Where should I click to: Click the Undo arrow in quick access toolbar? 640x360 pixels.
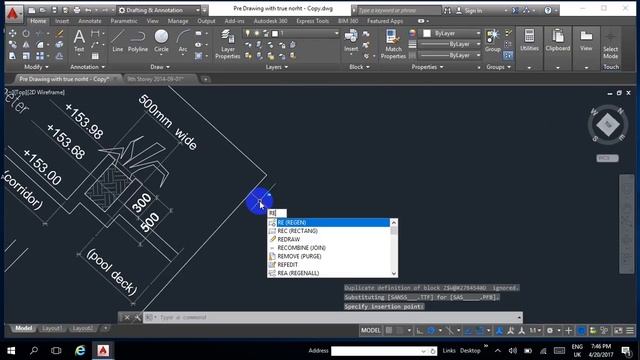(x=88, y=10)
